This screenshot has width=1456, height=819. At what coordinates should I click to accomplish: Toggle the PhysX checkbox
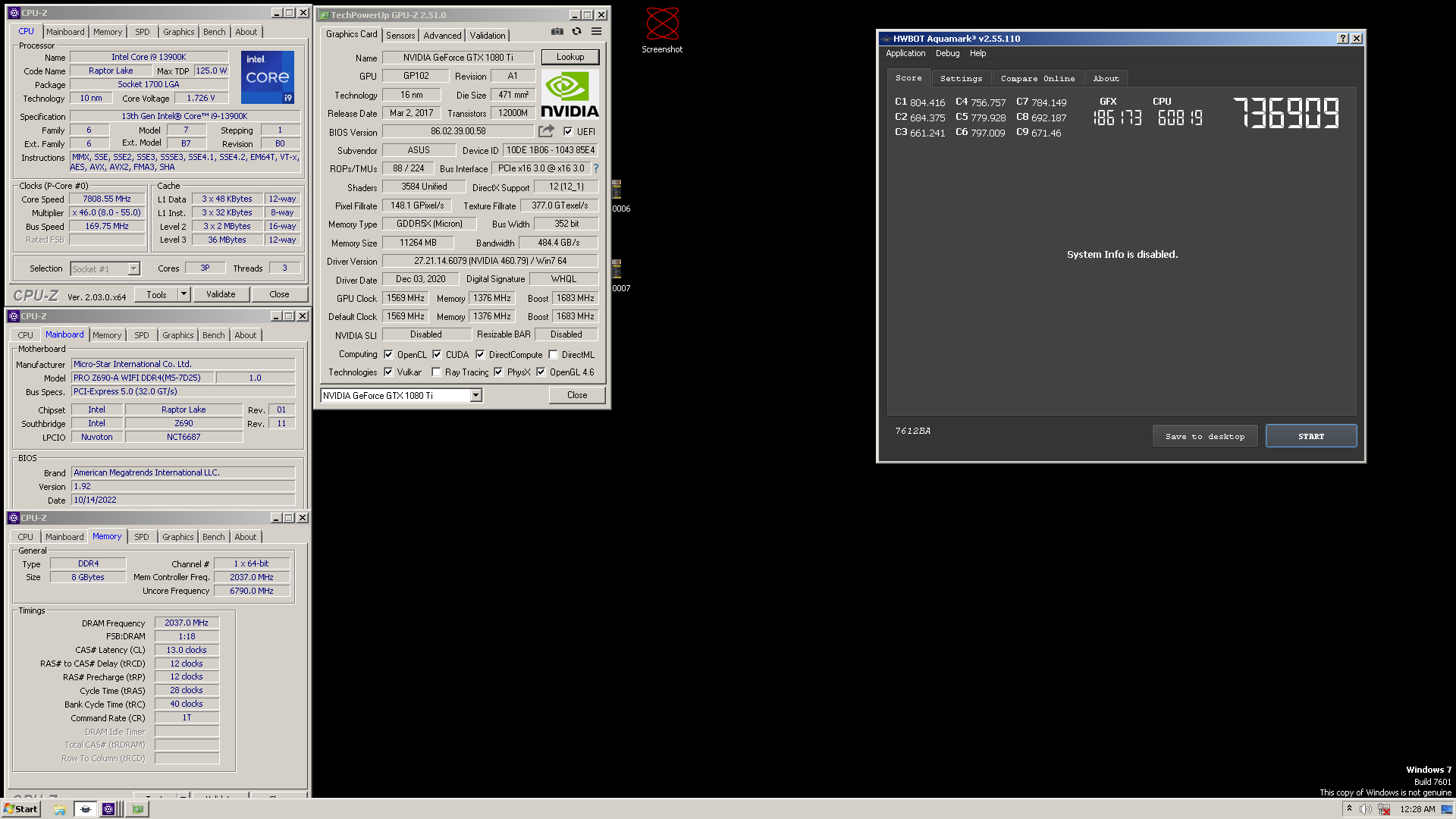point(498,372)
